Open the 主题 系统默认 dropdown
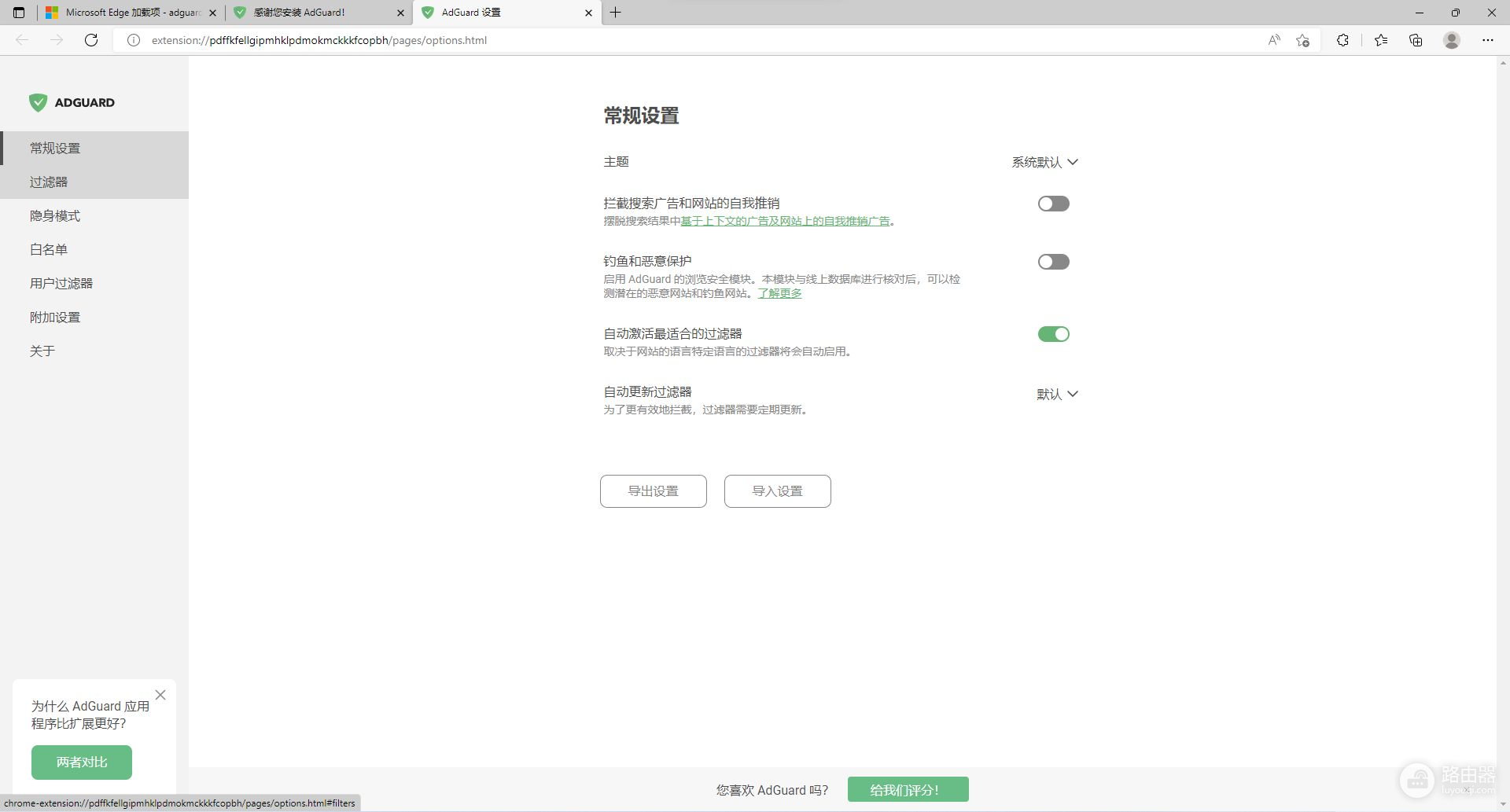 pyautogui.click(x=1044, y=162)
